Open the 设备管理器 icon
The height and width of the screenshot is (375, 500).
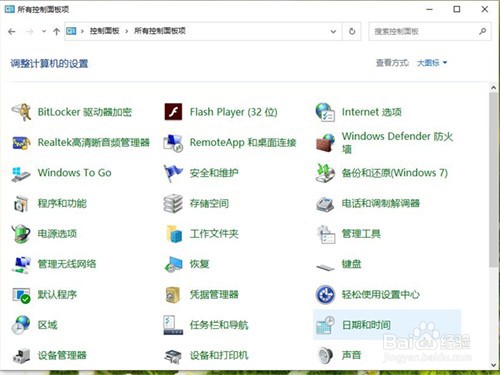(x=21, y=356)
